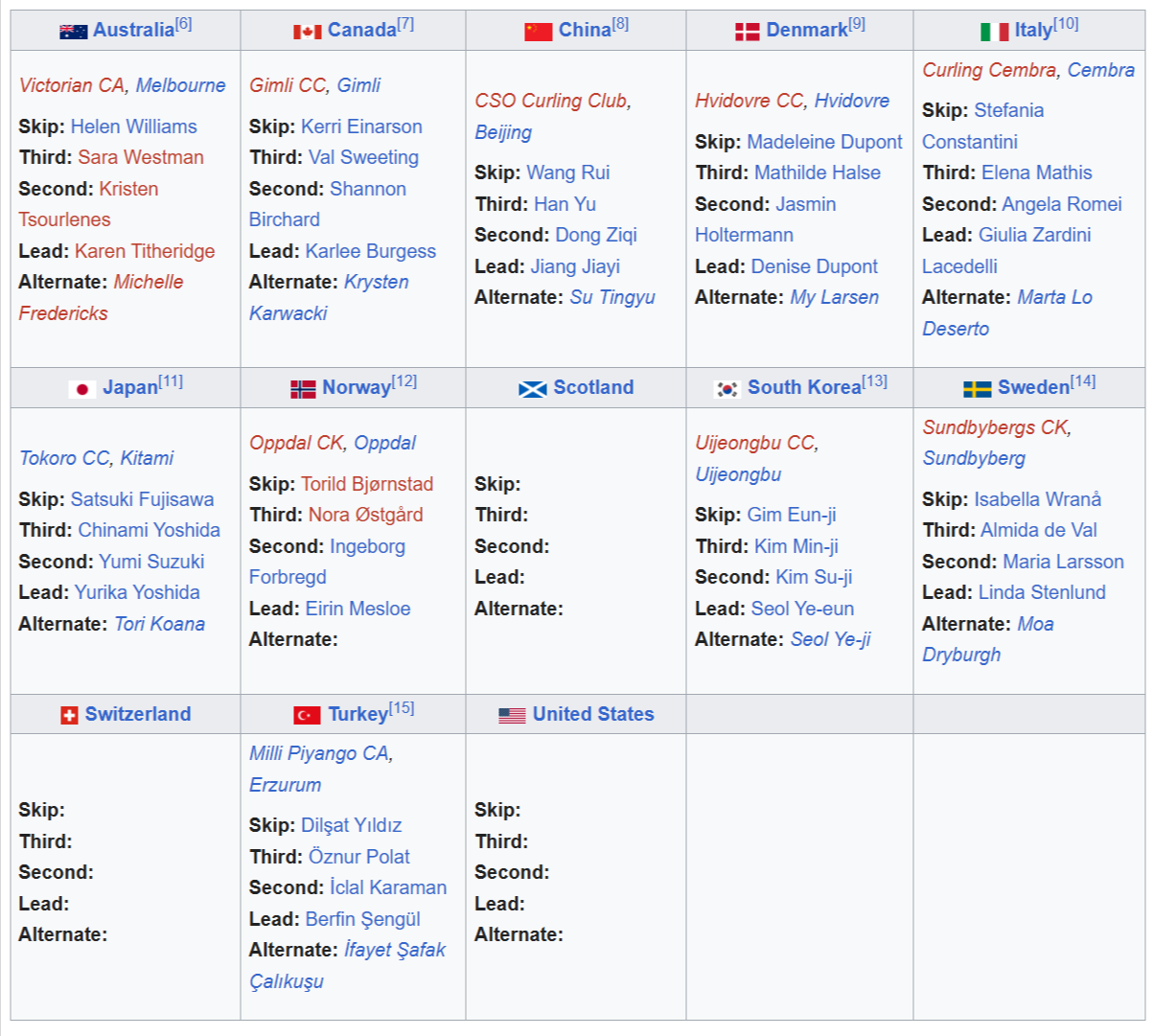Click the Beijing link

pos(503,132)
